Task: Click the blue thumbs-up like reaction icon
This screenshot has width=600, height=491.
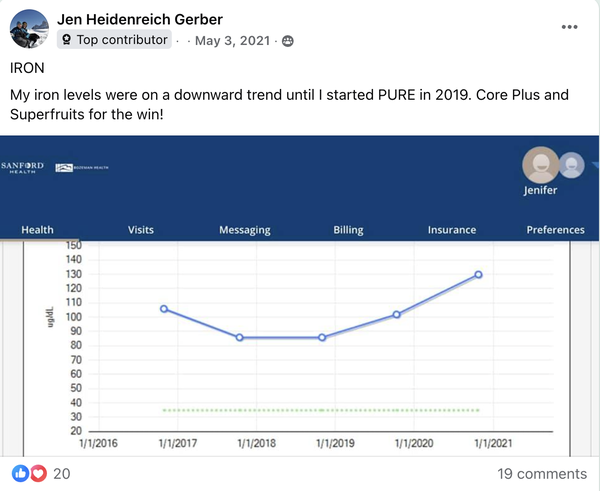Action: pos(20,473)
